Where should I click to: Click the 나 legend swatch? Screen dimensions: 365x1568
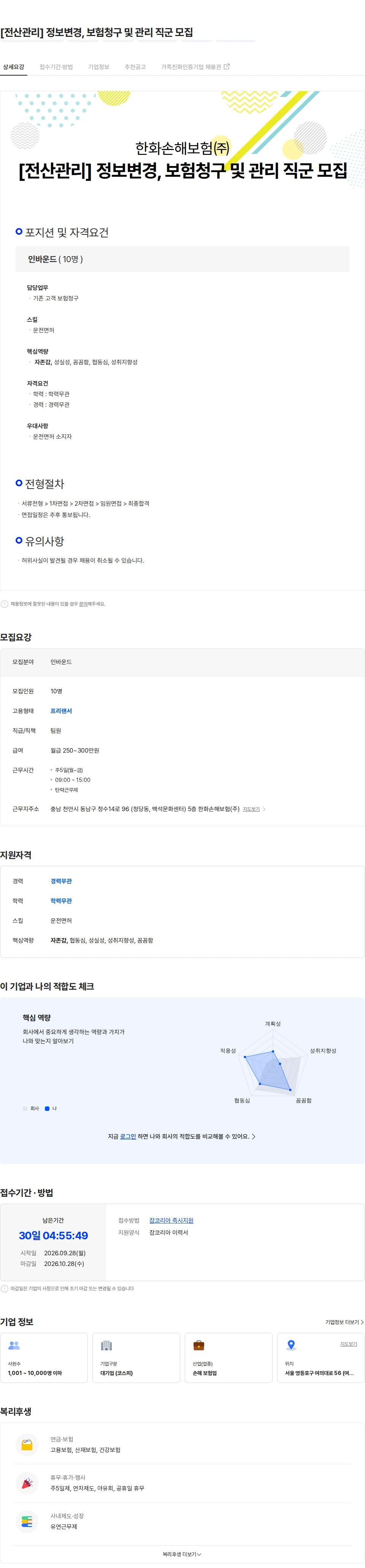47,1108
